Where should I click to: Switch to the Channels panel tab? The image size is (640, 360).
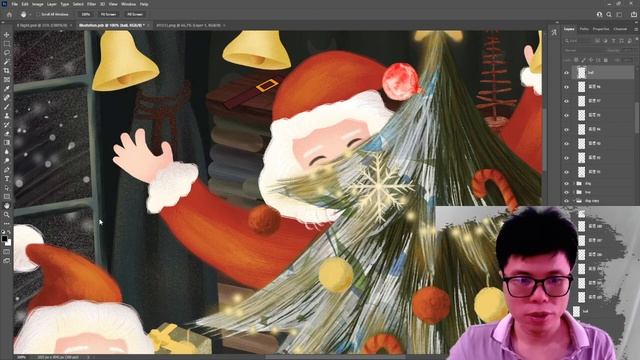click(x=620, y=29)
